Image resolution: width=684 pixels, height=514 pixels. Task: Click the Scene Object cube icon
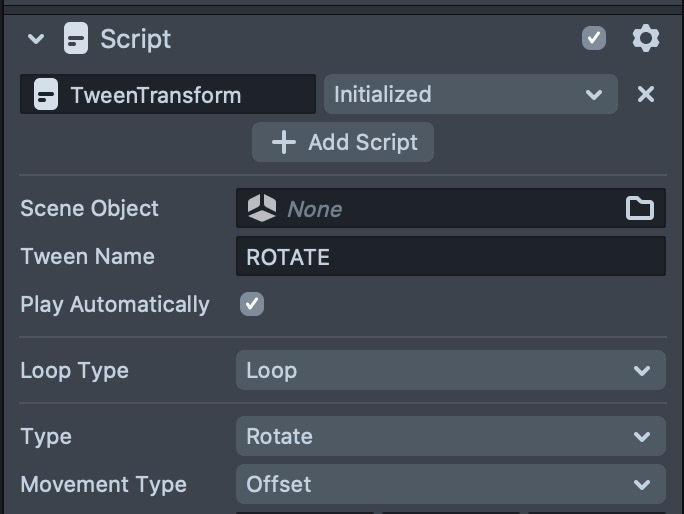click(x=262, y=208)
